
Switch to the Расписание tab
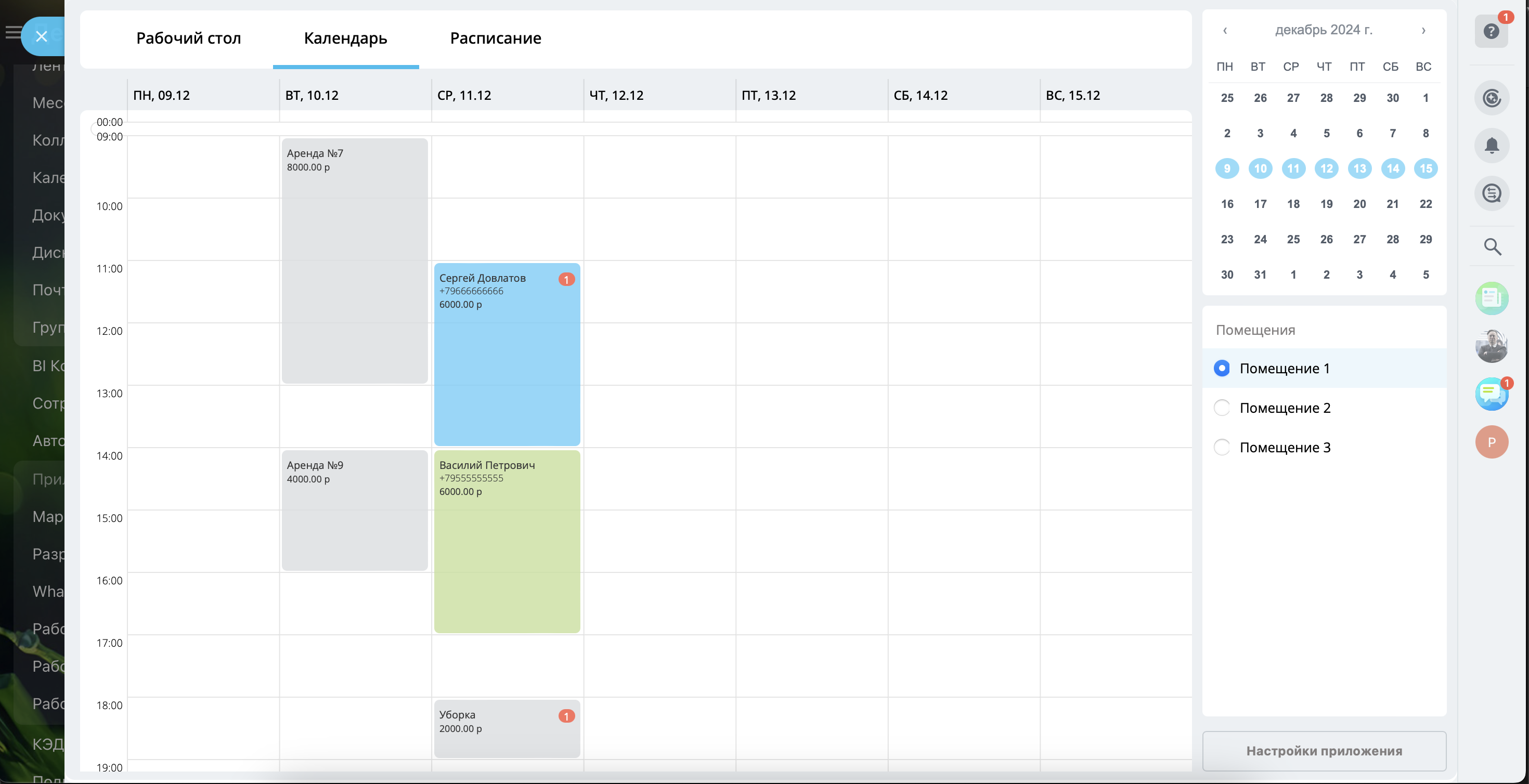[495, 38]
